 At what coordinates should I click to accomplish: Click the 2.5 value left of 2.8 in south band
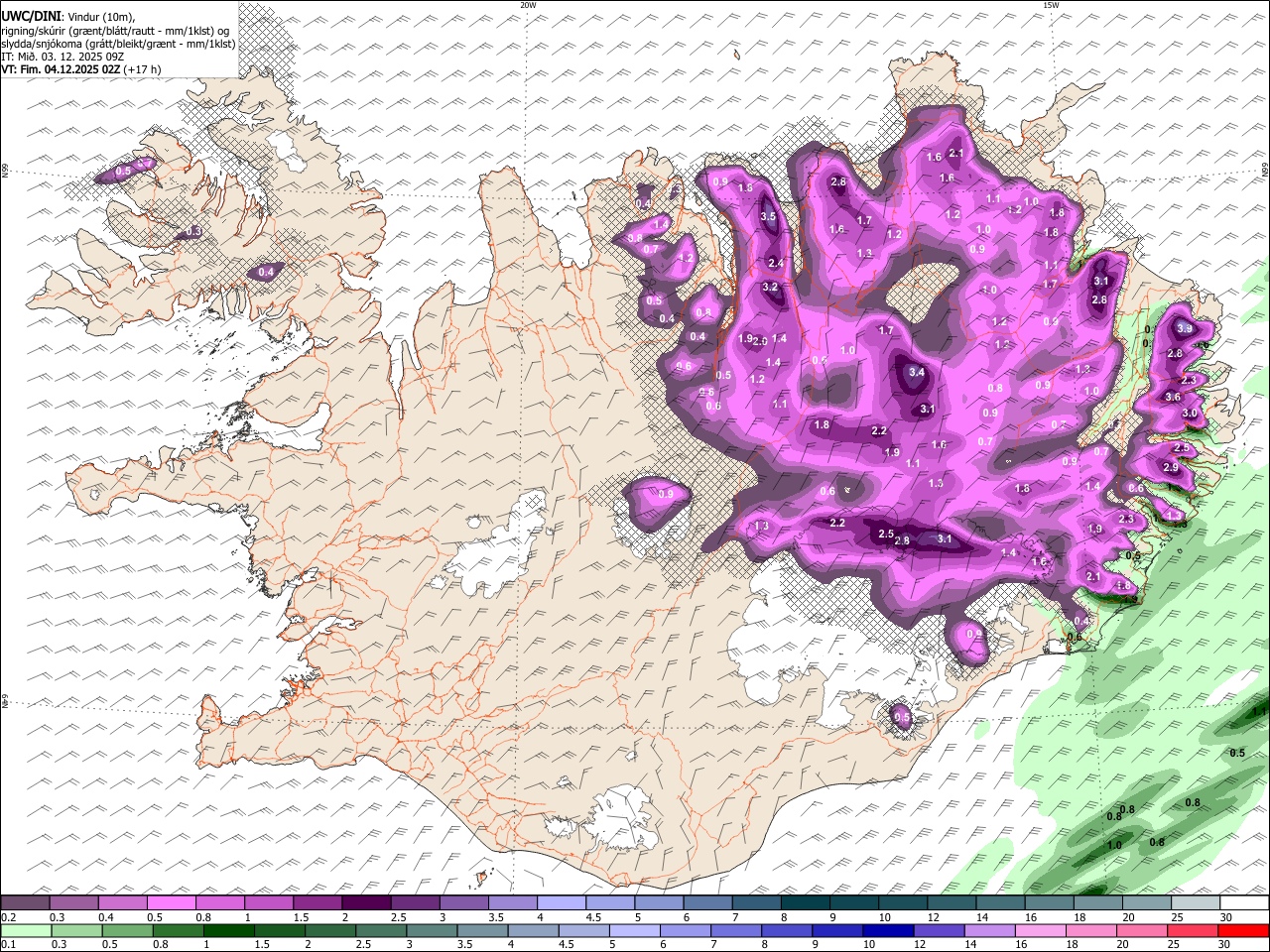point(886,534)
